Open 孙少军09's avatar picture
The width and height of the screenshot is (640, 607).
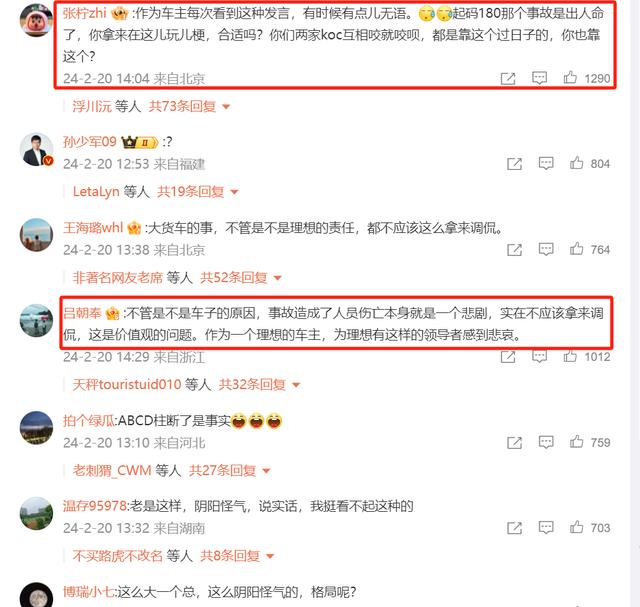[x=36, y=149]
